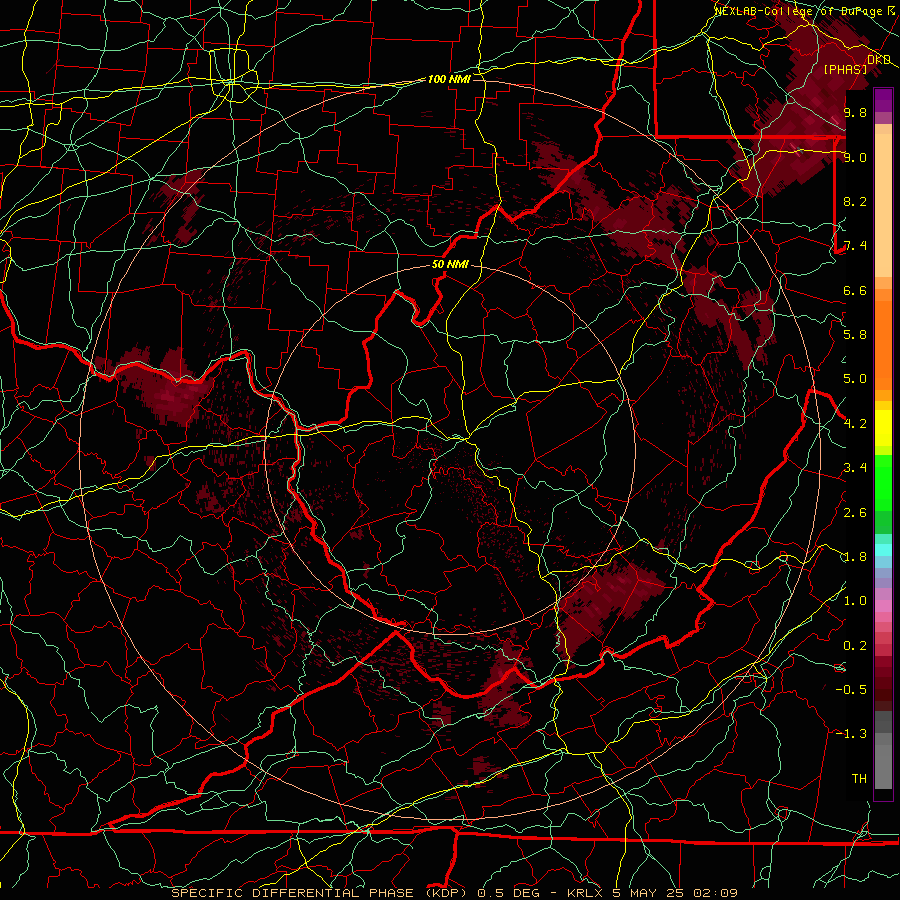
Task: Select the 3.4 value on the color scale
Action: pyautogui.click(x=855, y=468)
